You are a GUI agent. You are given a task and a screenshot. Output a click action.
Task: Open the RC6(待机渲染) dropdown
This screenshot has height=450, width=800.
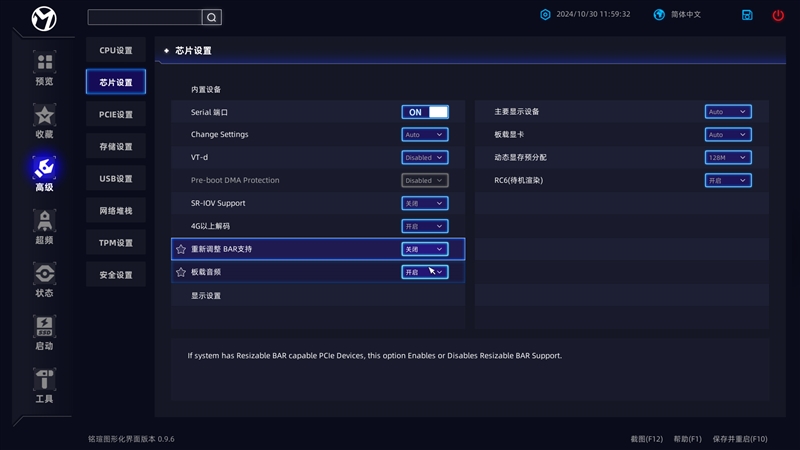click(x=728, y=181)
